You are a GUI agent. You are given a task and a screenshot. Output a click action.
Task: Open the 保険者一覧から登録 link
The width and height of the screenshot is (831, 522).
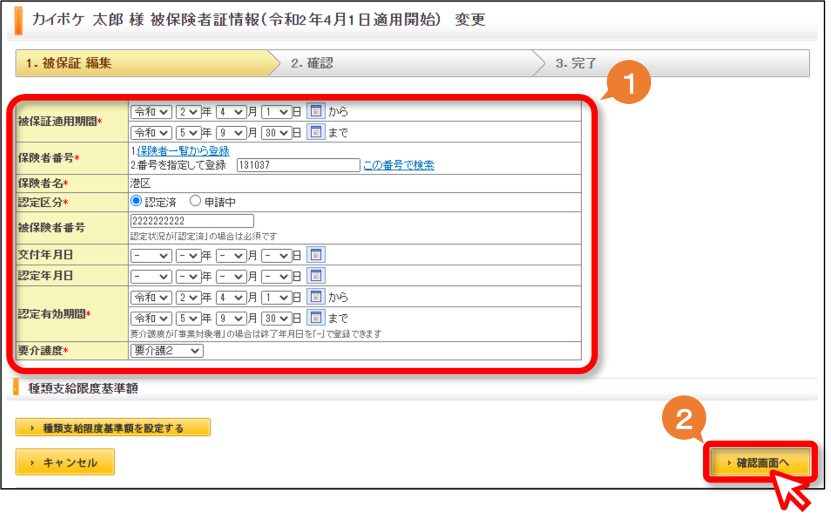click(x=183, y=151)
